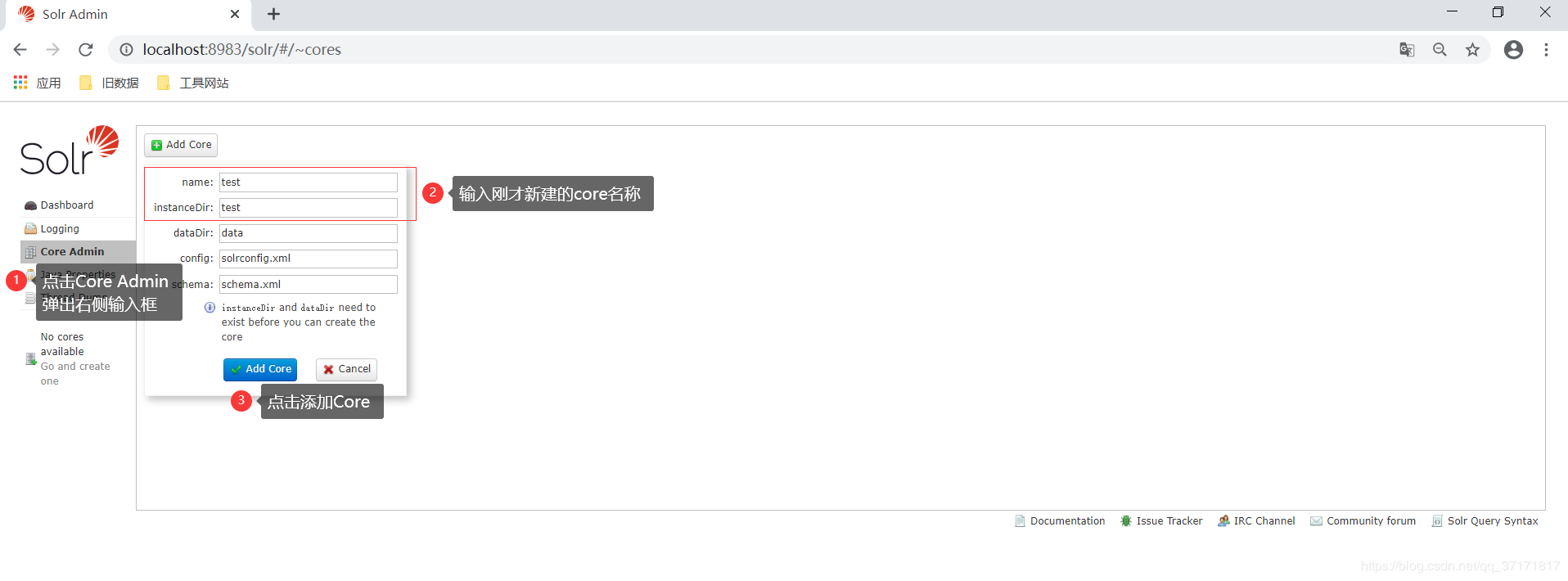Minimize the browser window
This screenshot has height=581, width=1568.
[1452, 11]
